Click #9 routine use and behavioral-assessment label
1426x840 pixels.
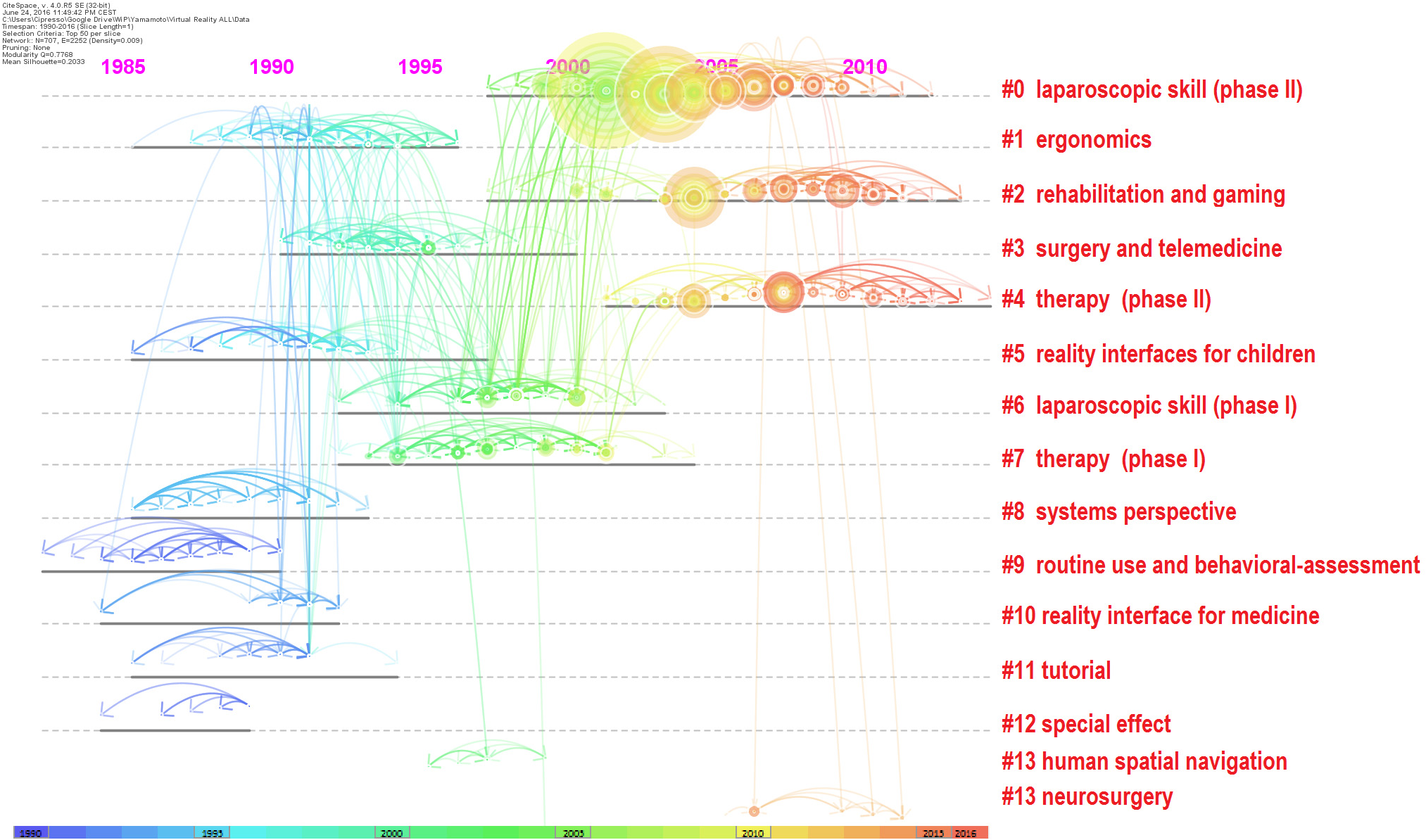(x=1210, y=565)
